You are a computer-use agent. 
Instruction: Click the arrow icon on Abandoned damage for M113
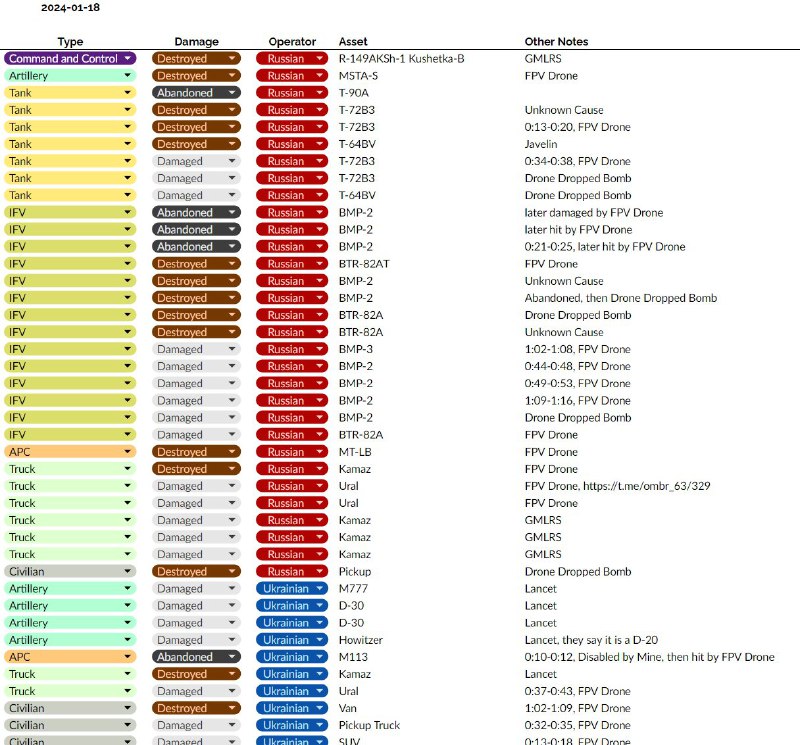point(232,657)
